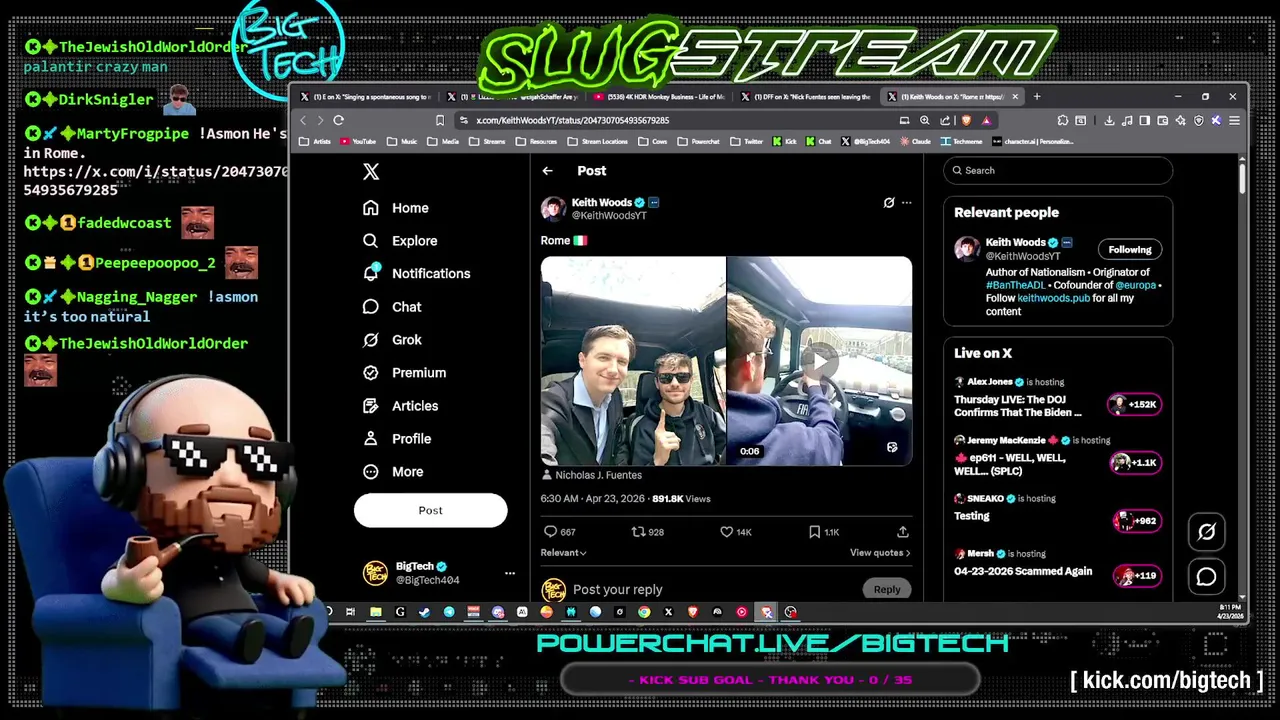Open Grok from the sidebar
The width and height of the screenshot is (1280, 720).
pyautogui.click(x=392, y=340)
